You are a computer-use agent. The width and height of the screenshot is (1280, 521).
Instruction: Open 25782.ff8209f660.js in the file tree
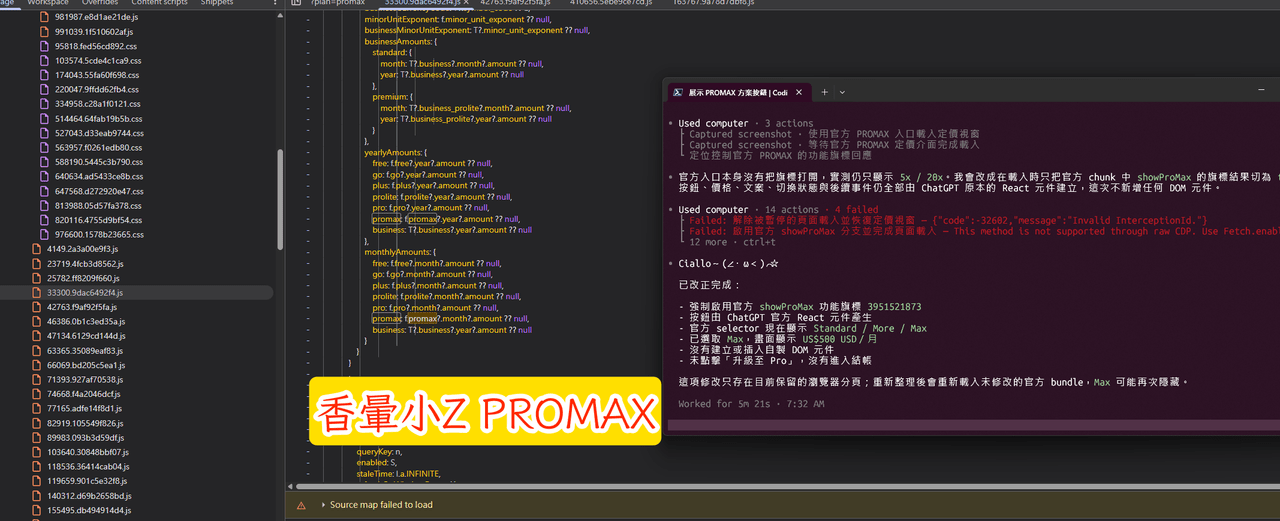coord(85,278)
